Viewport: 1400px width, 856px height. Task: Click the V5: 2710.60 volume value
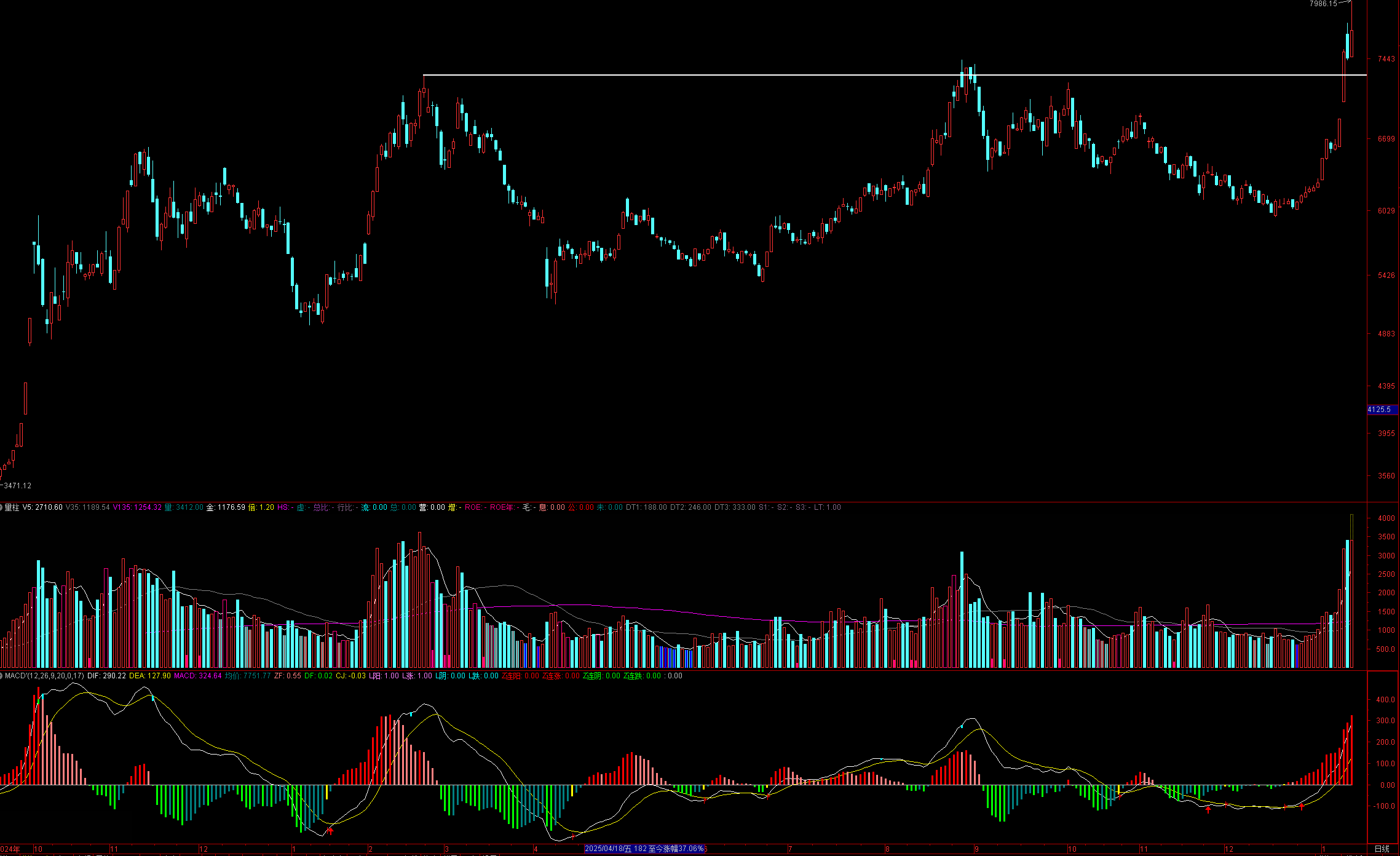coord(42,507)
